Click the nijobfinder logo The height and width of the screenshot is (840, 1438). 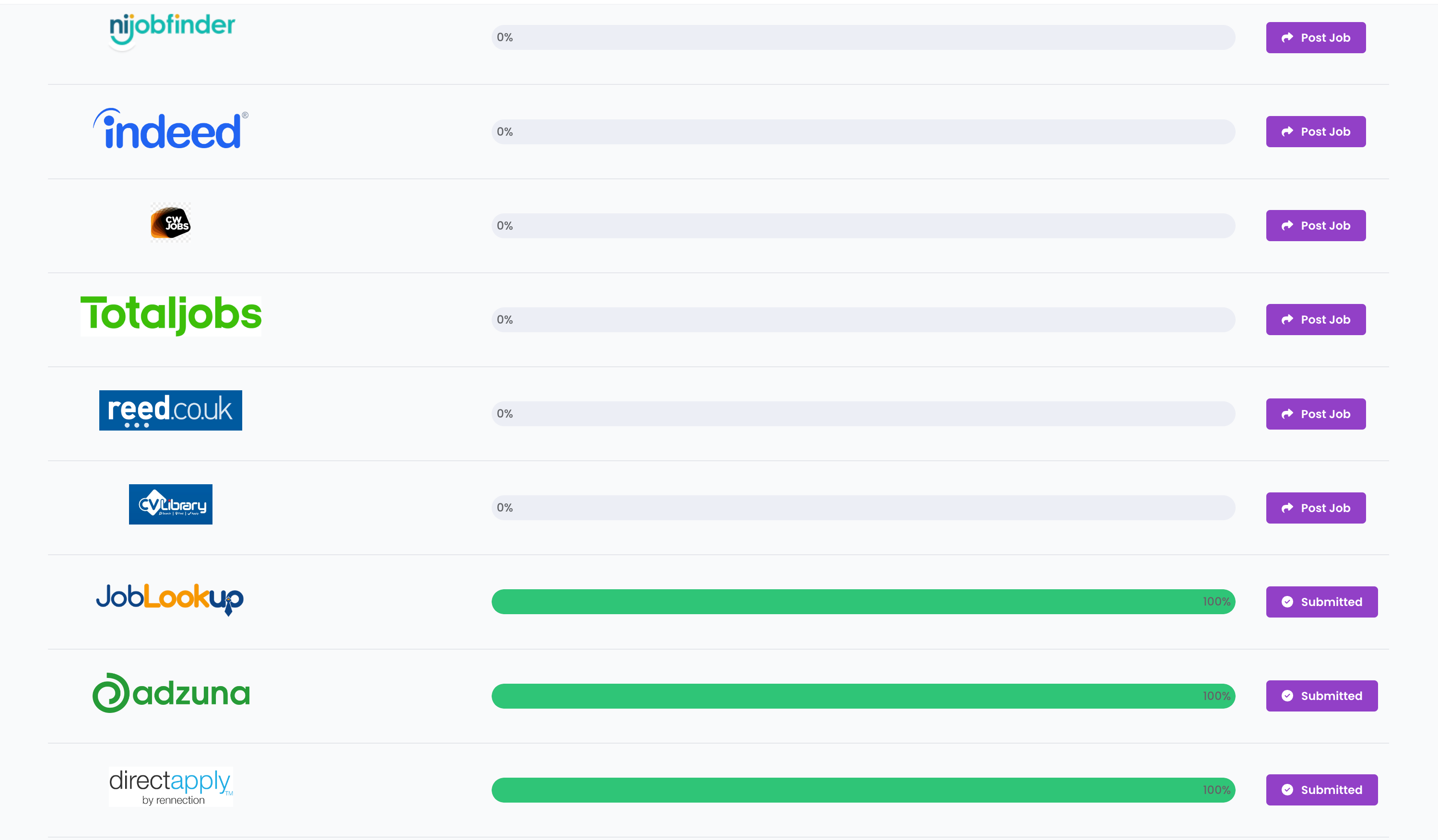pyautogui.click(x=172, y=27)
